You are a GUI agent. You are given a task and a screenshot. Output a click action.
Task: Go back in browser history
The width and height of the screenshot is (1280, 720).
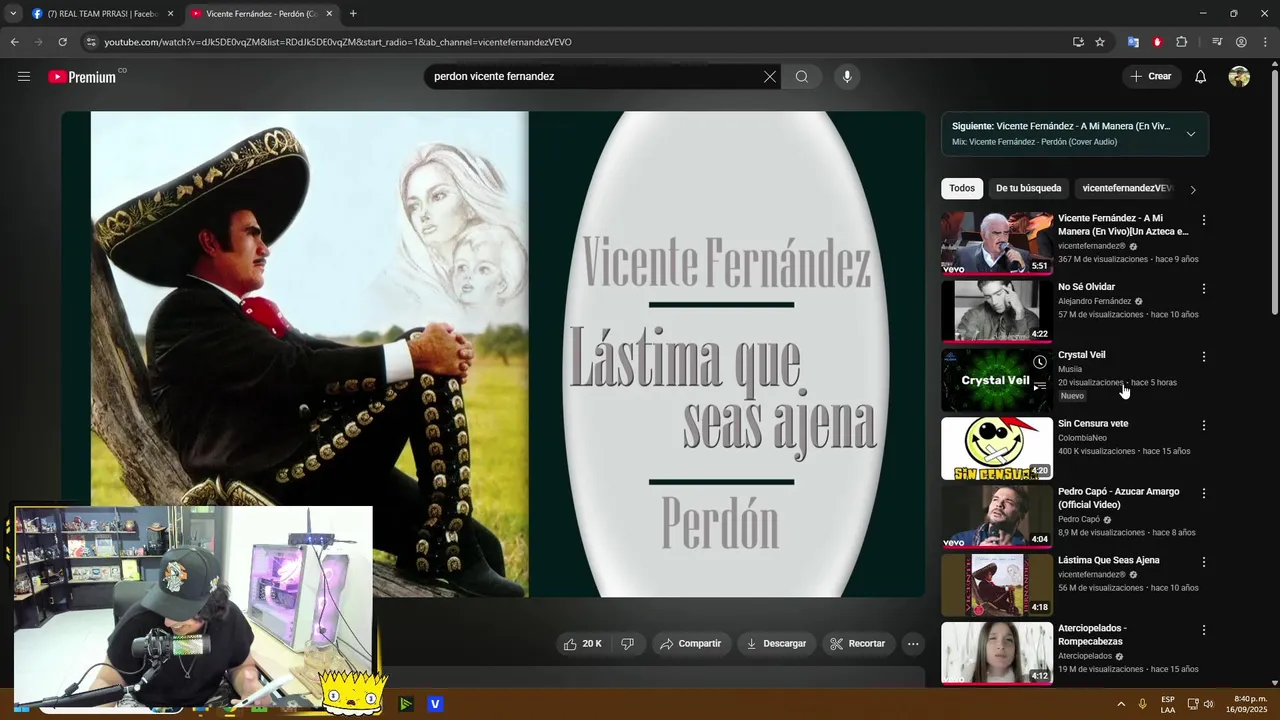(x=14, y=42)
